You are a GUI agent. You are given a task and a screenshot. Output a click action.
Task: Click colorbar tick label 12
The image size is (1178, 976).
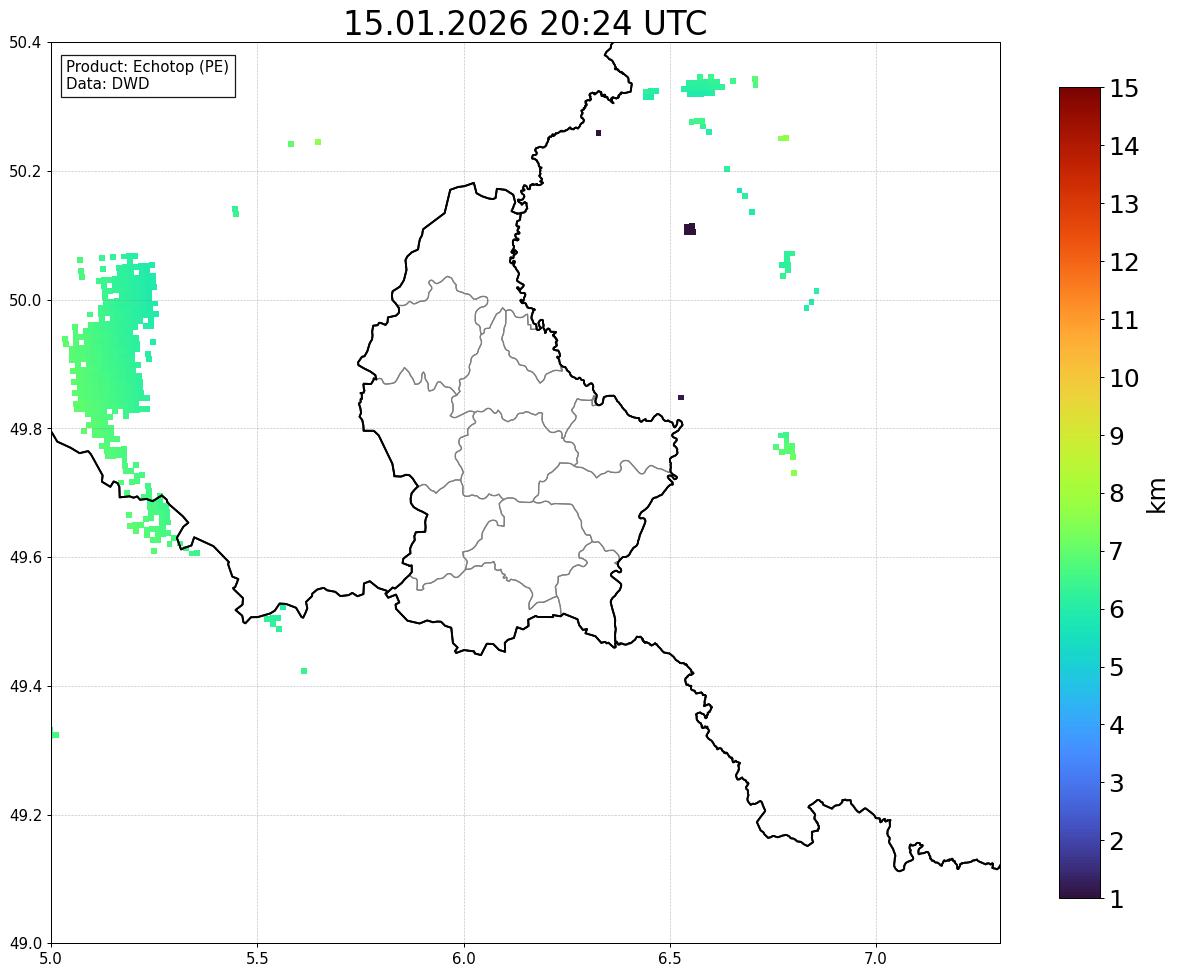click(1124, 262)
